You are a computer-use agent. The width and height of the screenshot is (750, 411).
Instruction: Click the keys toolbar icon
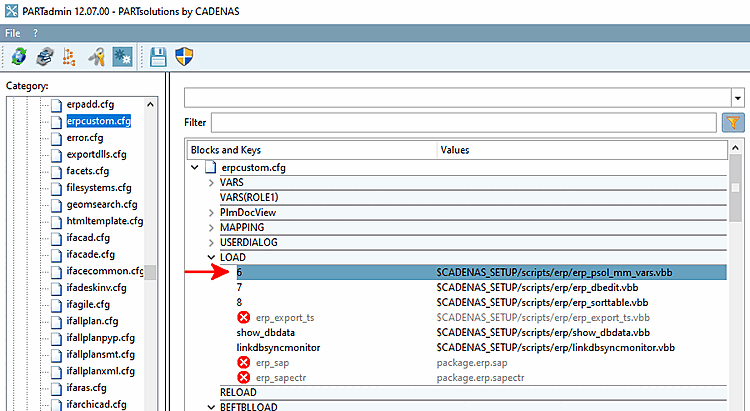[96, 56]
